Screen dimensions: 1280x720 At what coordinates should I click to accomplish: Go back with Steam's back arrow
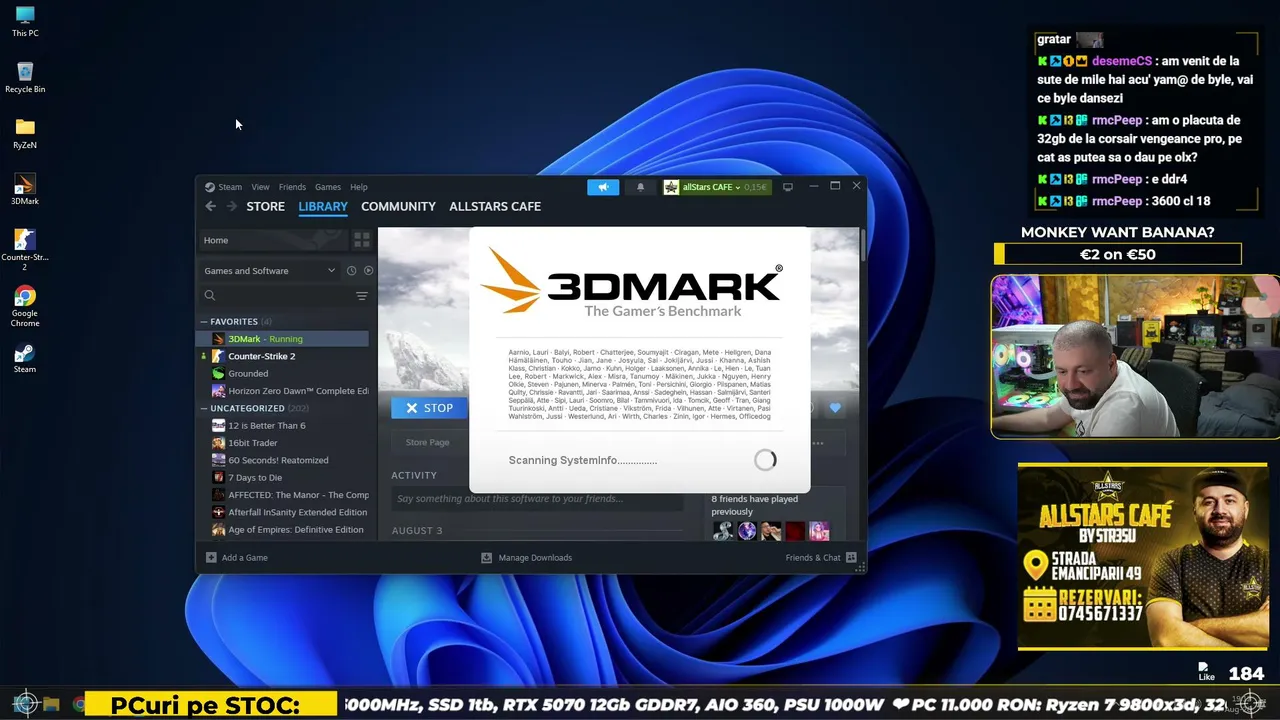(x=210, y=206)
